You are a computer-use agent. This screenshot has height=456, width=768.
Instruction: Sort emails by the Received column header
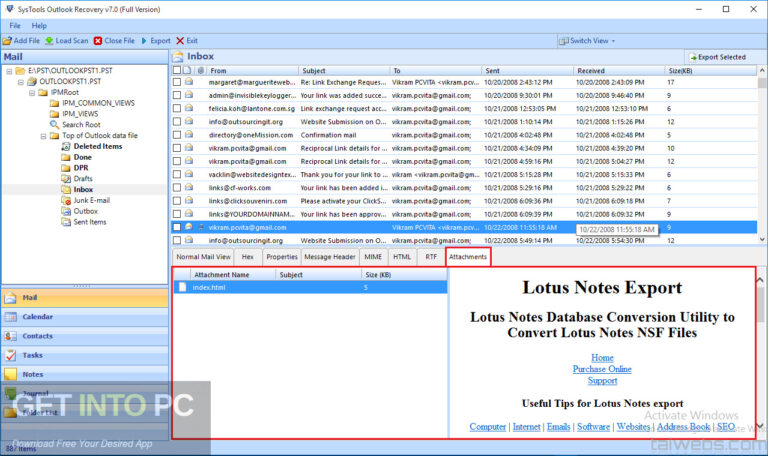point(619,71)
